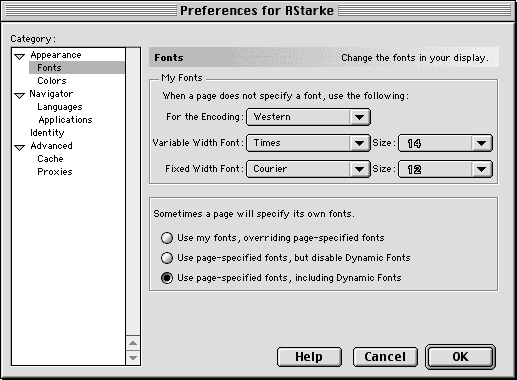Click the Category: label
Screen dimensions: 517x380
point(33,39)
